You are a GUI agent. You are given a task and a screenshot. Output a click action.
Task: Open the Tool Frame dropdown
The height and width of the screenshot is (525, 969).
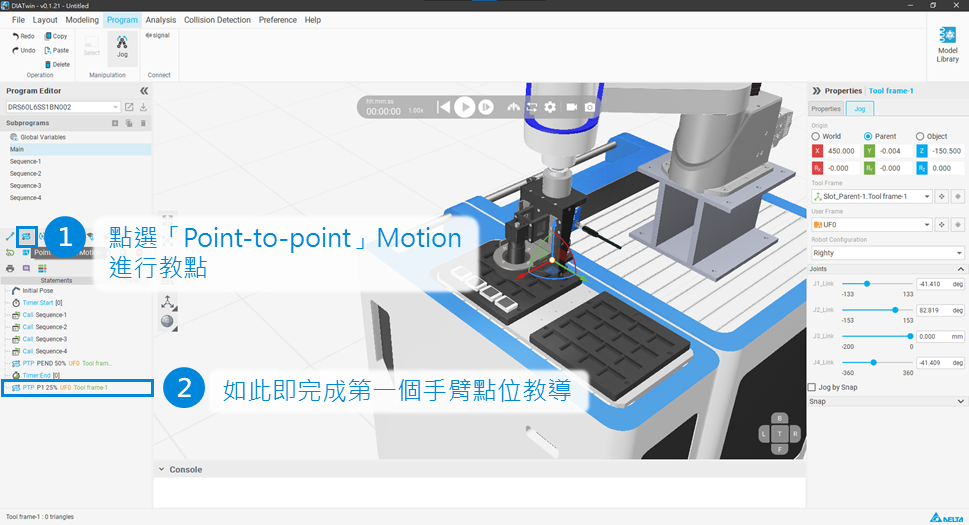(871, 196)
